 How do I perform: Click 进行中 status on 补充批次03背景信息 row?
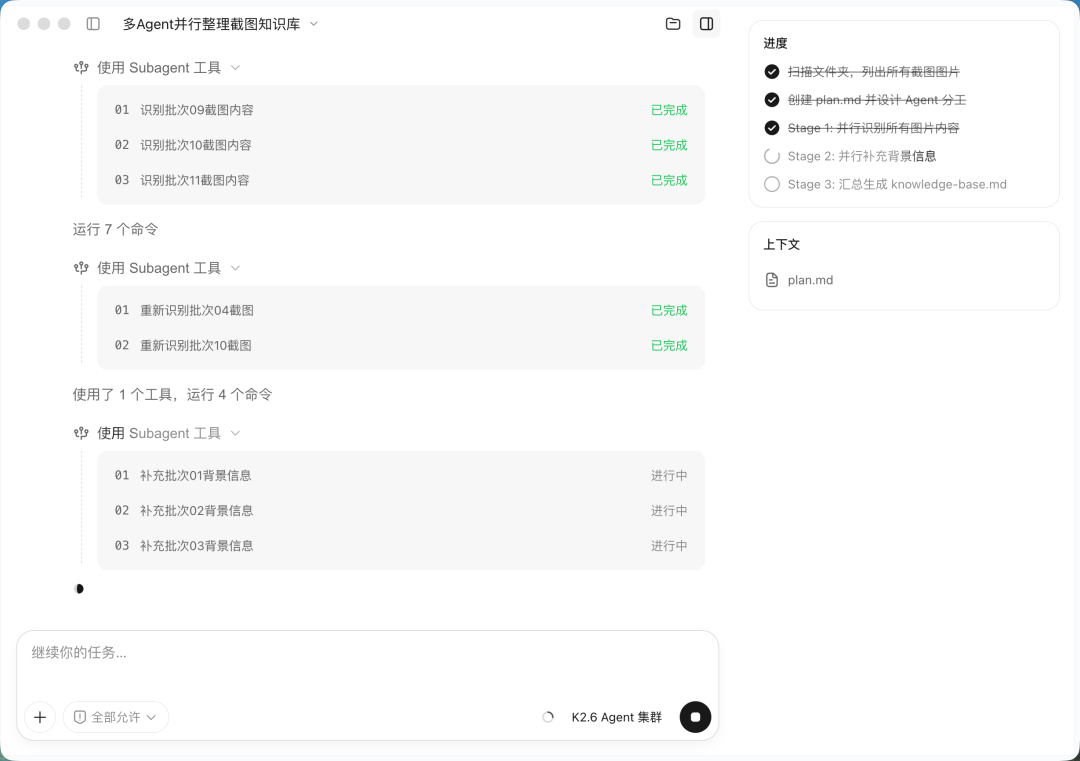(x=669, y=546)
